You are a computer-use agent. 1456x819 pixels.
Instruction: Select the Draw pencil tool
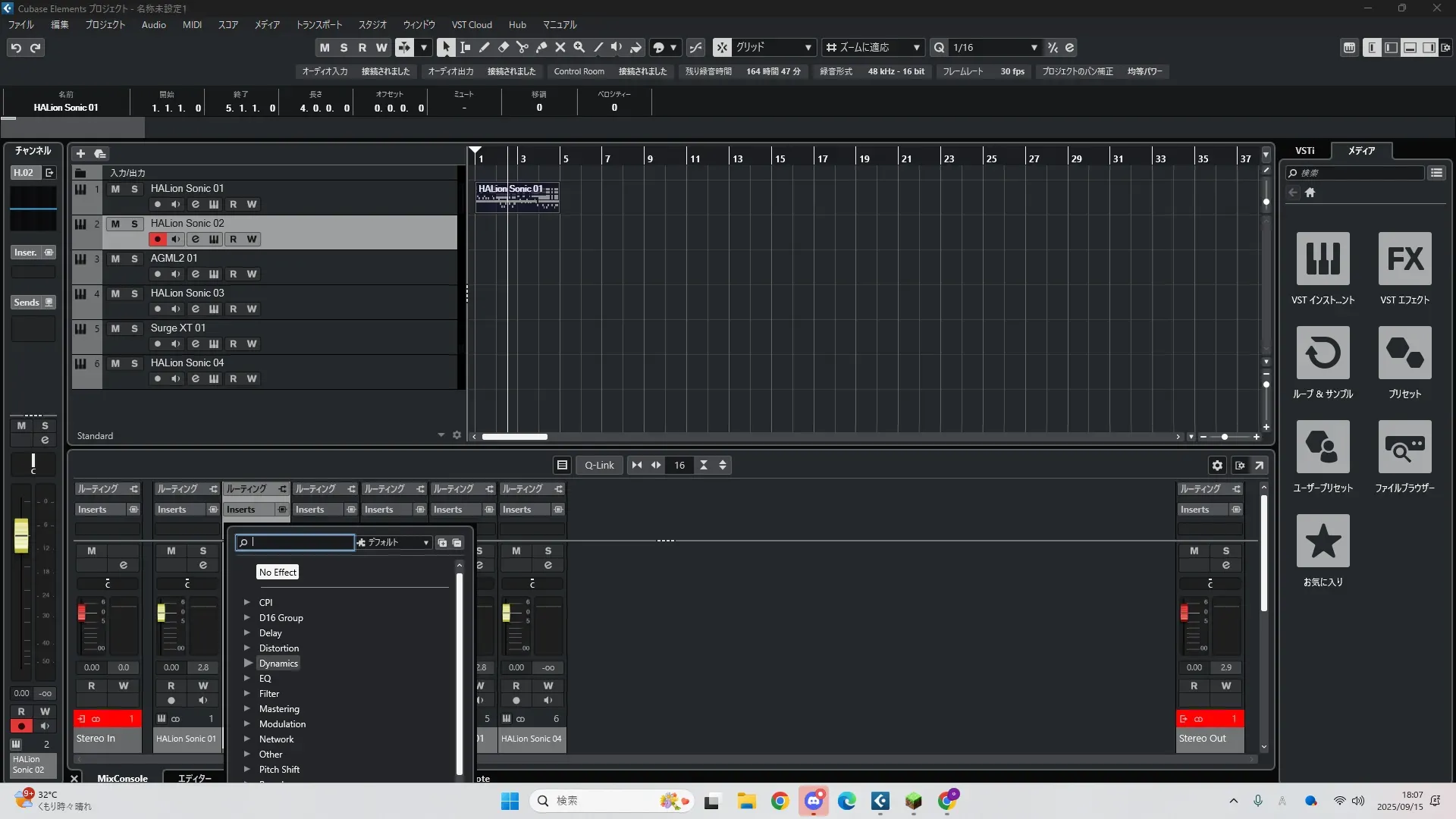485,47
